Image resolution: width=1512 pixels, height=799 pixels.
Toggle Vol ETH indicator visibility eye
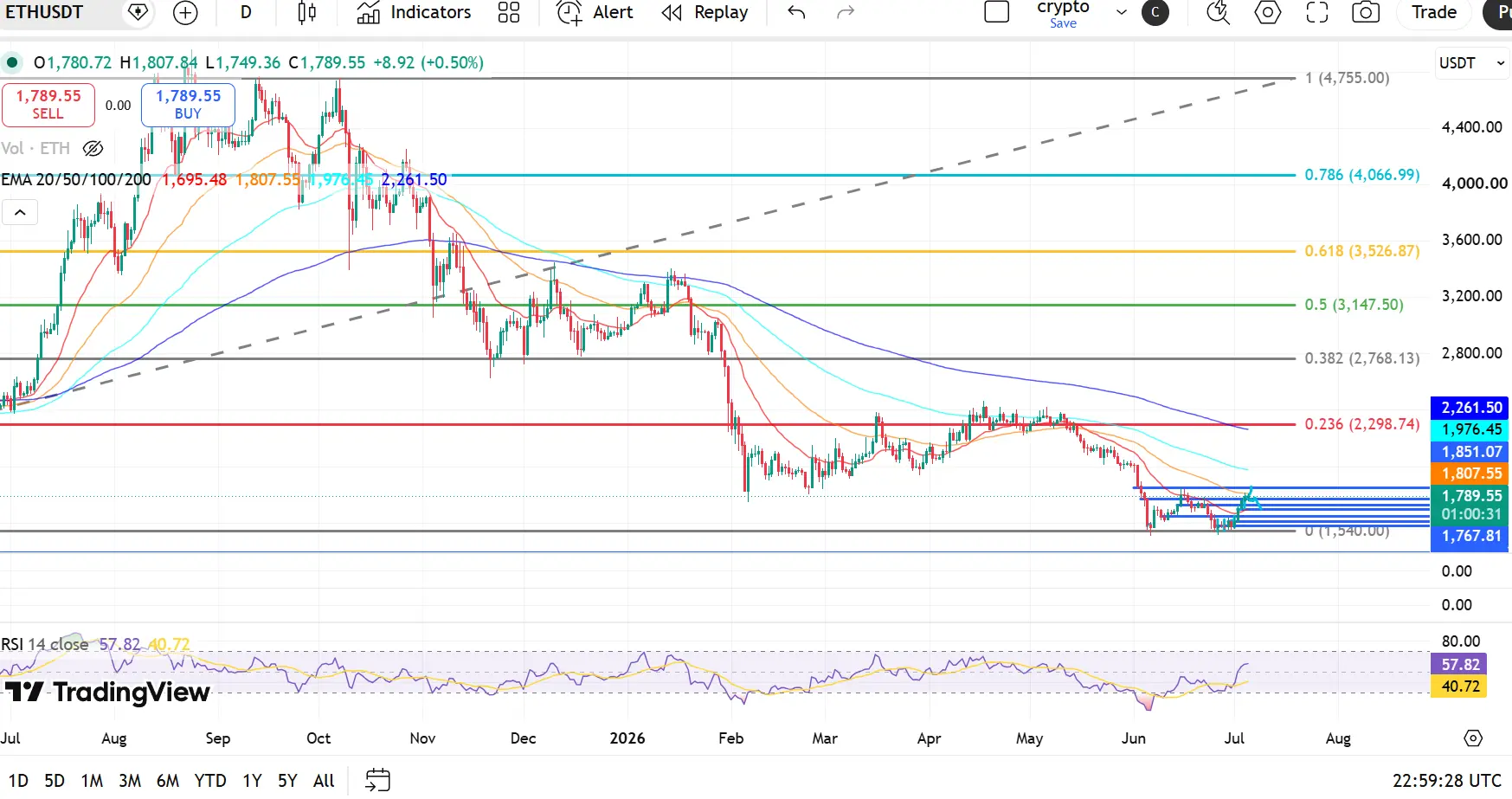93,149
